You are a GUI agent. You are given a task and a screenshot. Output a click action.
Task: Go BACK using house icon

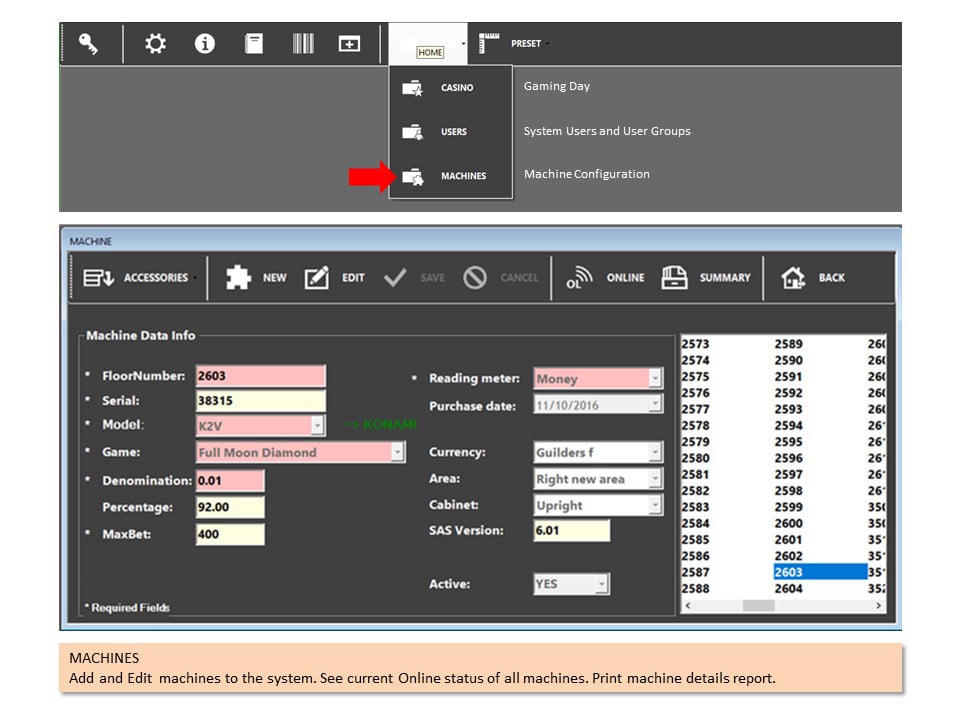point(793,277)
